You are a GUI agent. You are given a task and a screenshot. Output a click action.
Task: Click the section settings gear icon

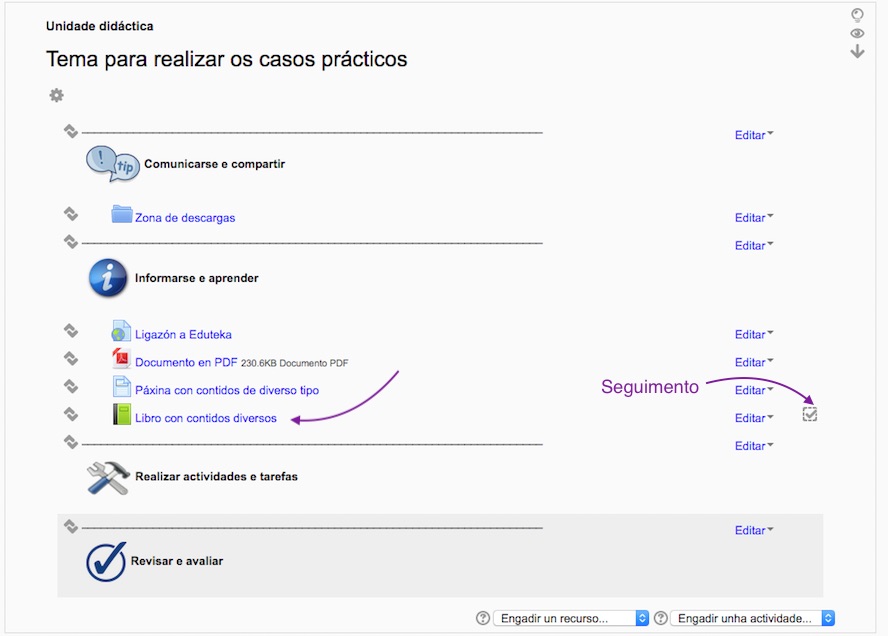tap(56, 95)
